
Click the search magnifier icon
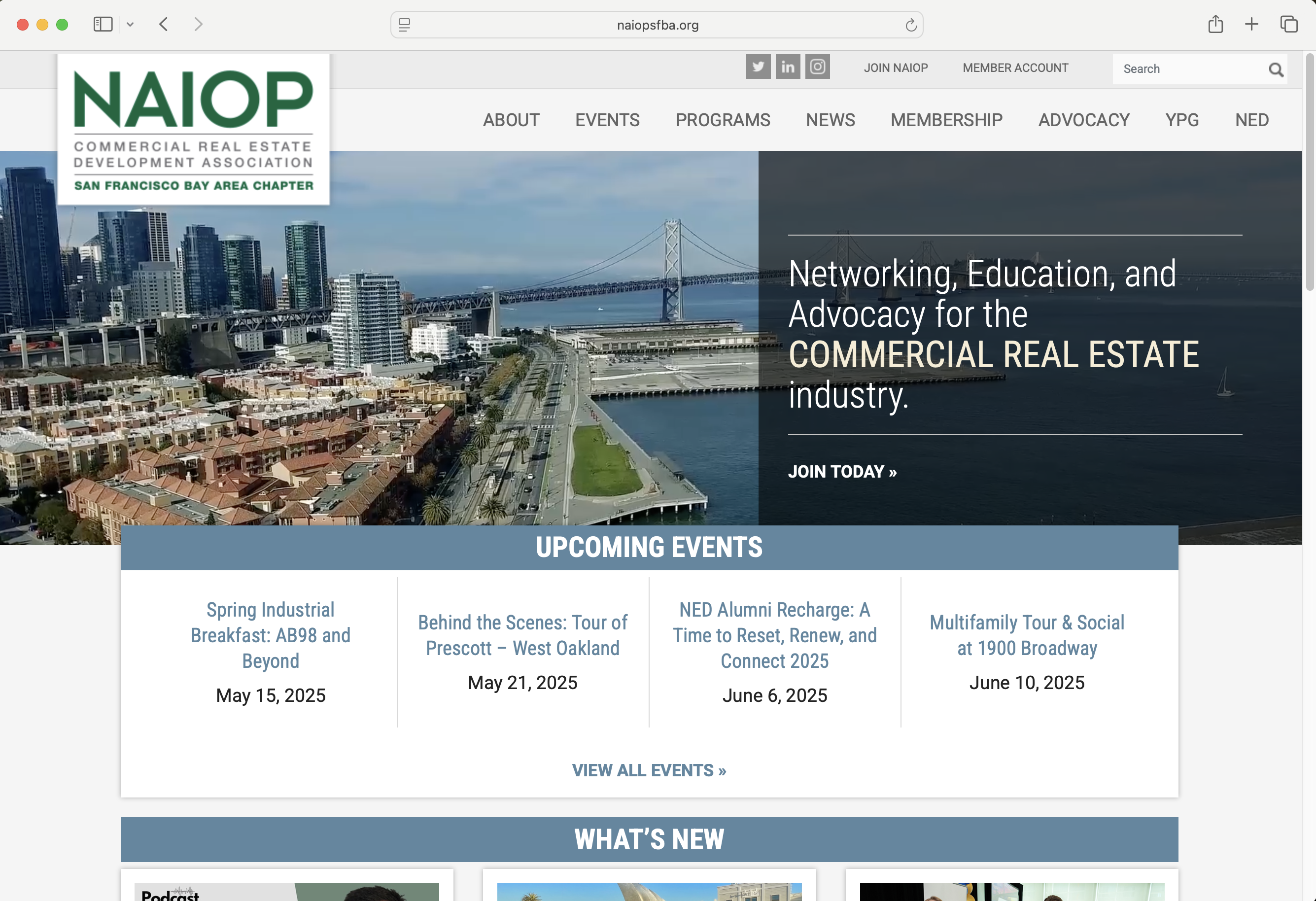coord(1275,69)
